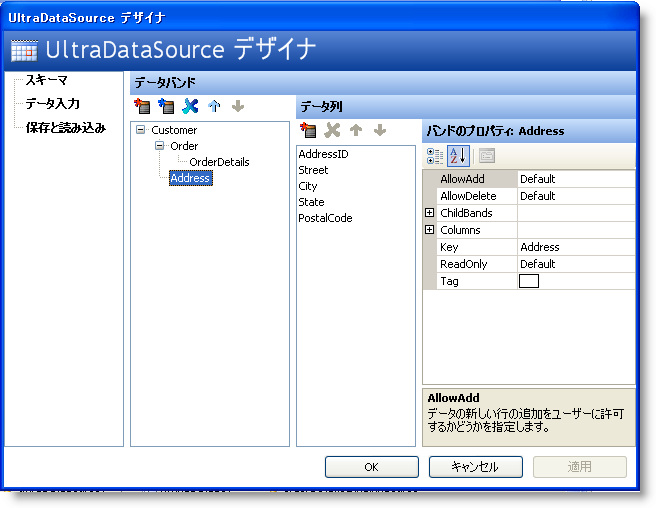This screenshot has height=508, width=656.
Task: Switch property grid to categorized view
Action: tap(435, 156)
